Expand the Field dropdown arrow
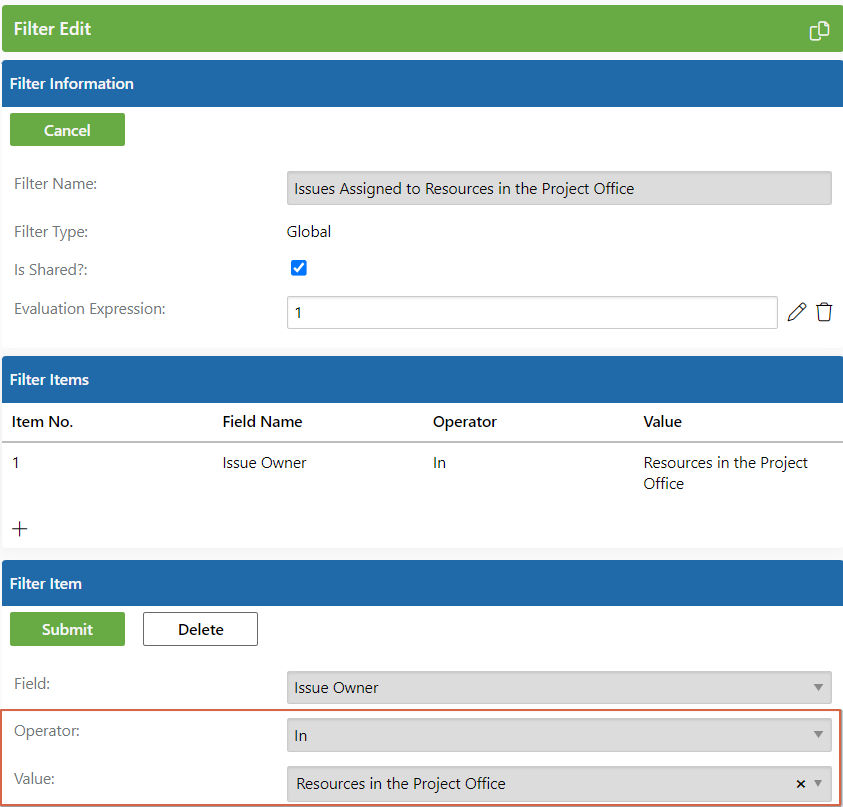The image size is (843, 807). (818, 687)
